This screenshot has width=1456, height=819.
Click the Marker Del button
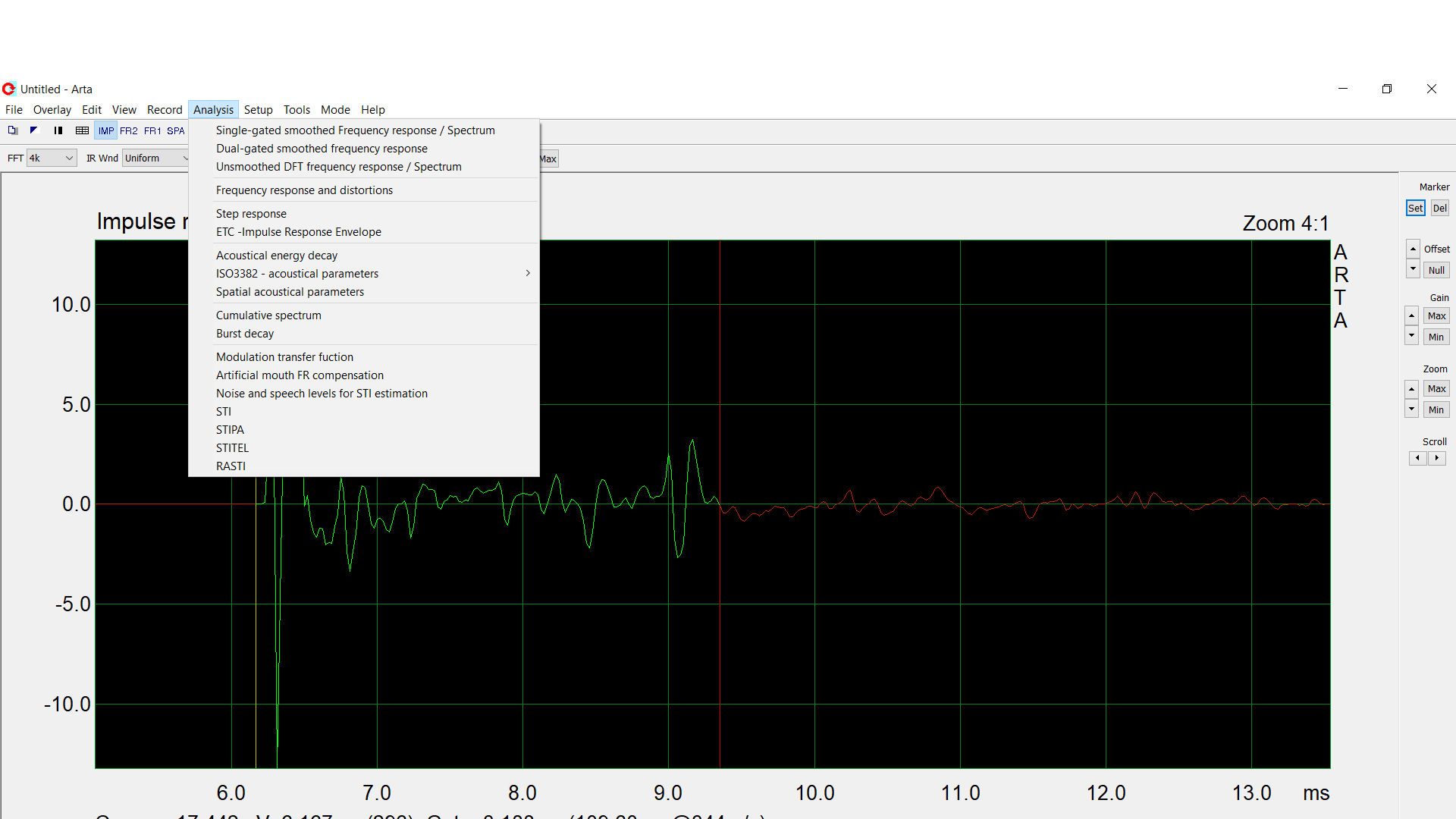1439,208
